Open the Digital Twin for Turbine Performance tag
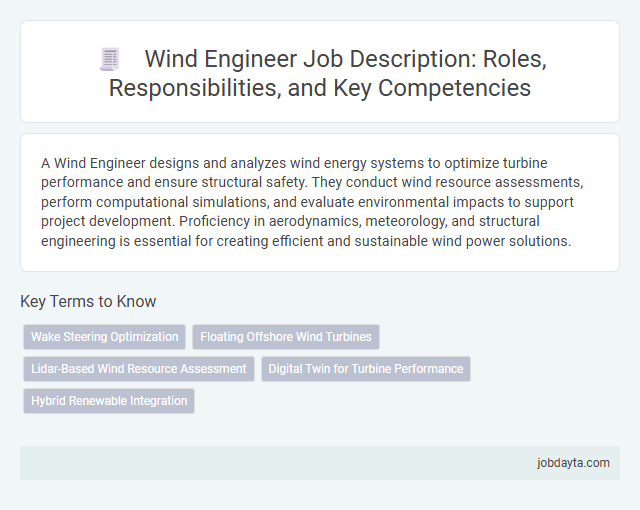This screenshot has width=640, height=510. [366, 369]
